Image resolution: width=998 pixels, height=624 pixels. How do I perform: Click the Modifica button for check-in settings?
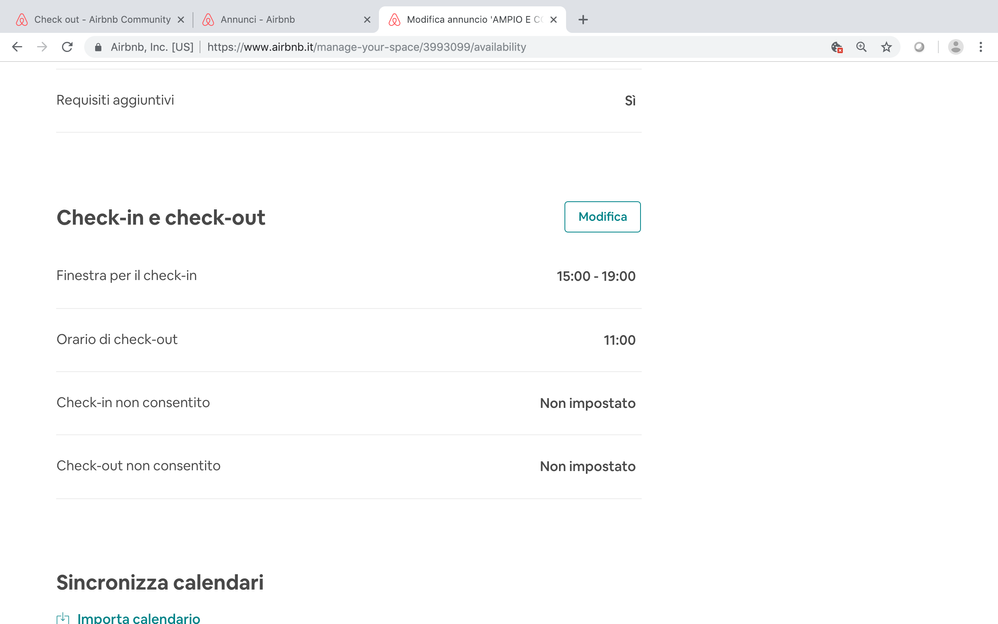[602, 217]
